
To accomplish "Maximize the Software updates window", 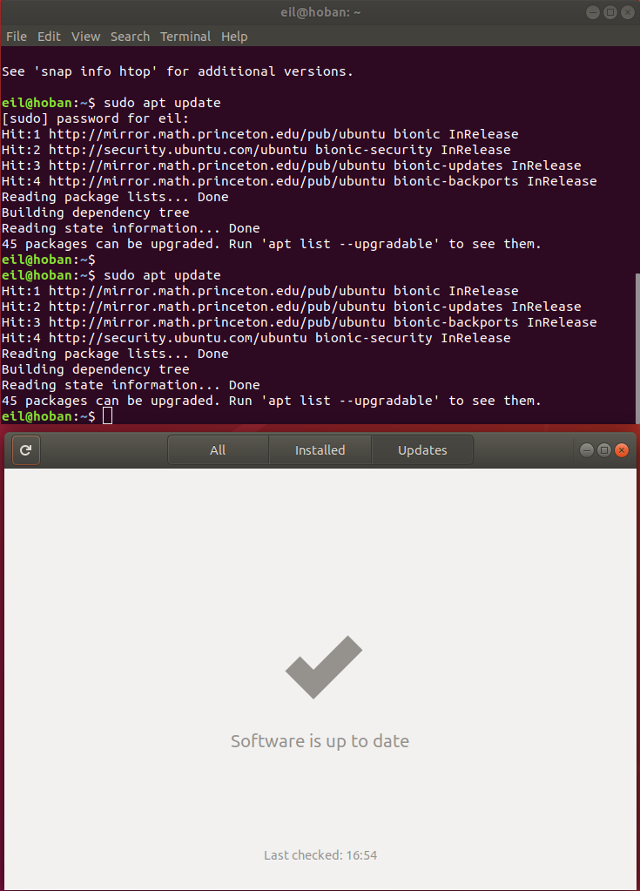I will (x=604, y=450).
